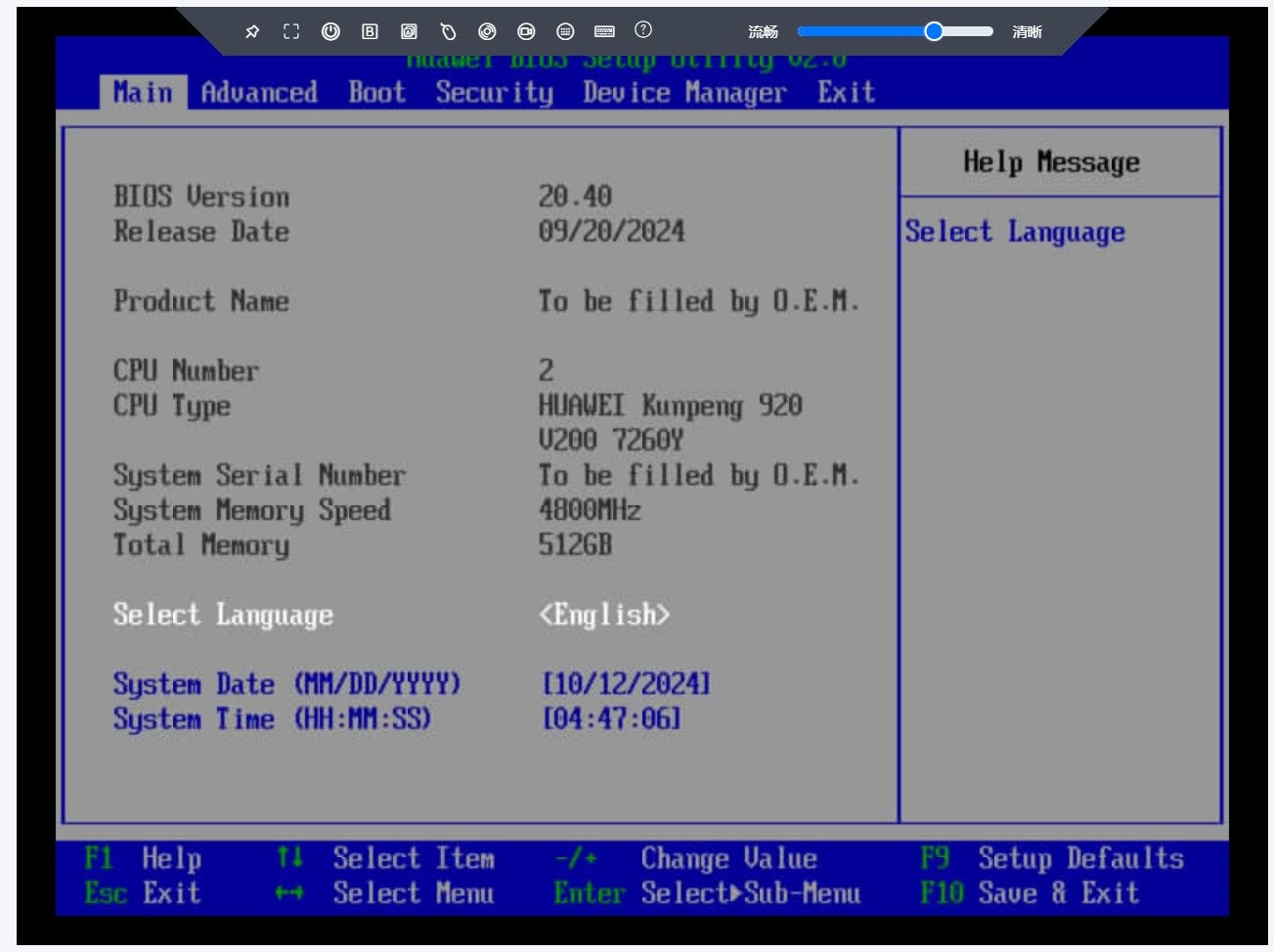The width and height of the screenshot is (1274, 952).
Task: Switch to the Advanced tab
Action: [259, 92]
